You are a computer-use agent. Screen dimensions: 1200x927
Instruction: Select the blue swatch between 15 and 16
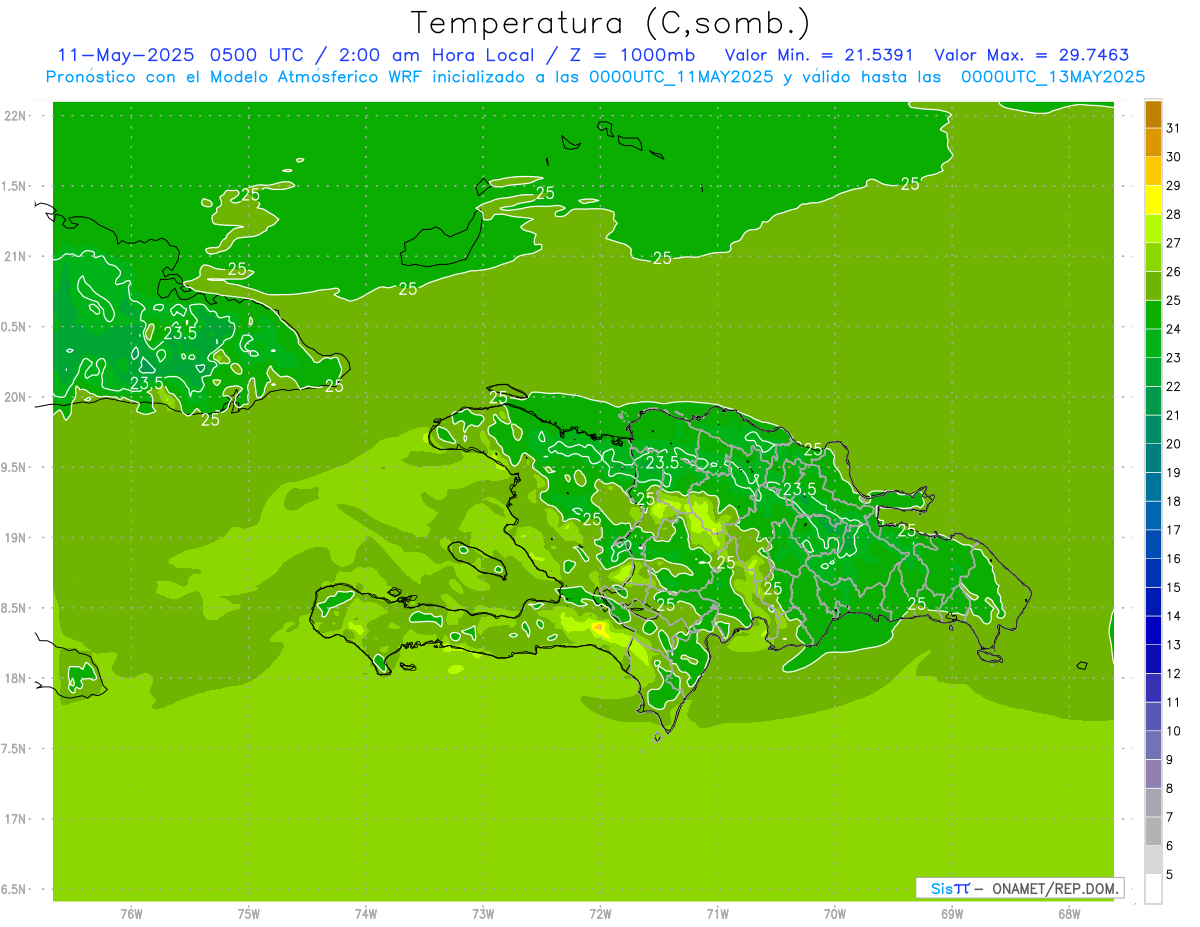click(1153, 573)
